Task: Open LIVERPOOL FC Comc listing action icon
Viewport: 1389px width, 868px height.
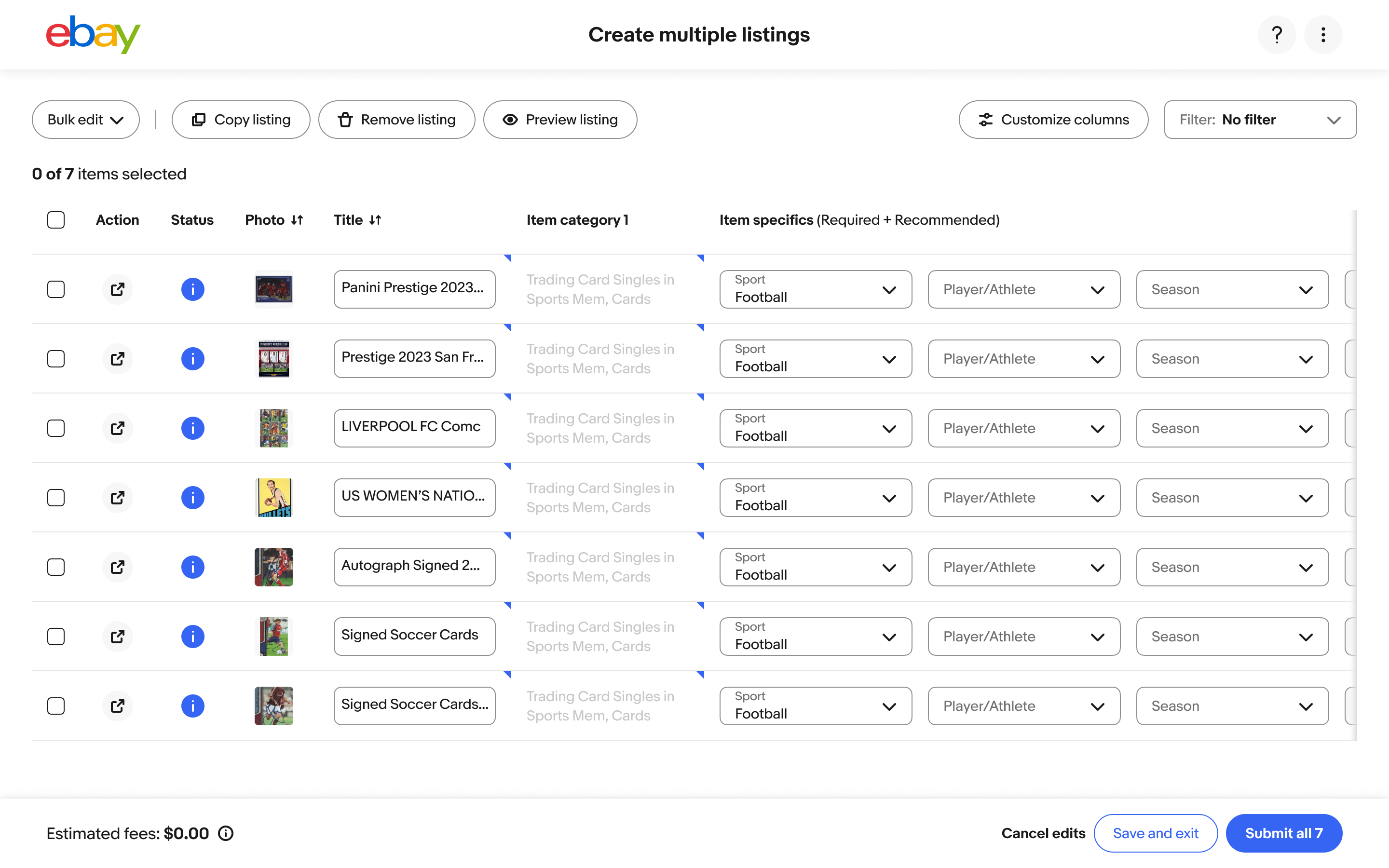Action: pos(118,428)
